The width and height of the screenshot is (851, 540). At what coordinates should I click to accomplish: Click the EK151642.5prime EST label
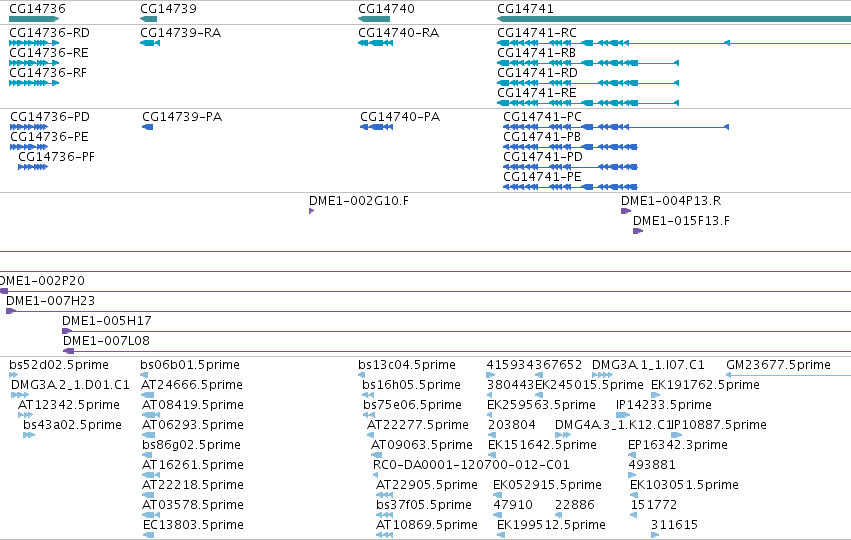point(542,445)
